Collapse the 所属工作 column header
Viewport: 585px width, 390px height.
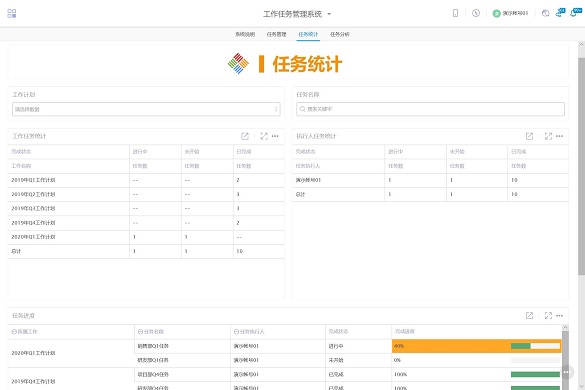click(x=14, y=331)
